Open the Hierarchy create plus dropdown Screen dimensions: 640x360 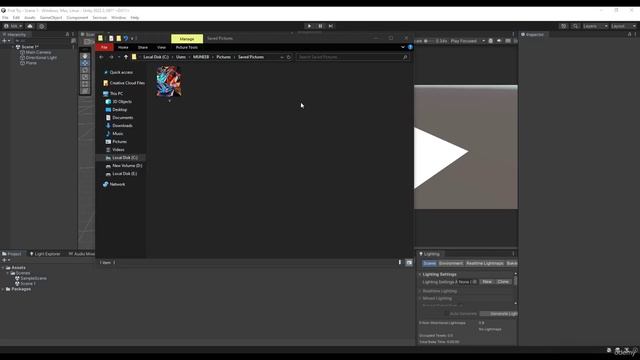6,41
